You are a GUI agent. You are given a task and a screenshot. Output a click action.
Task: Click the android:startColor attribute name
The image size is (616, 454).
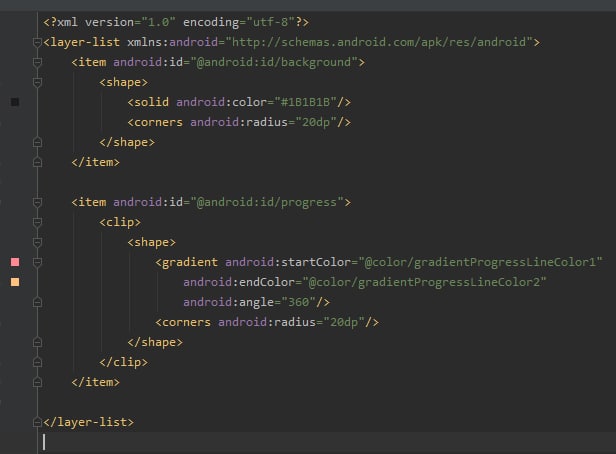pos(288,262)
